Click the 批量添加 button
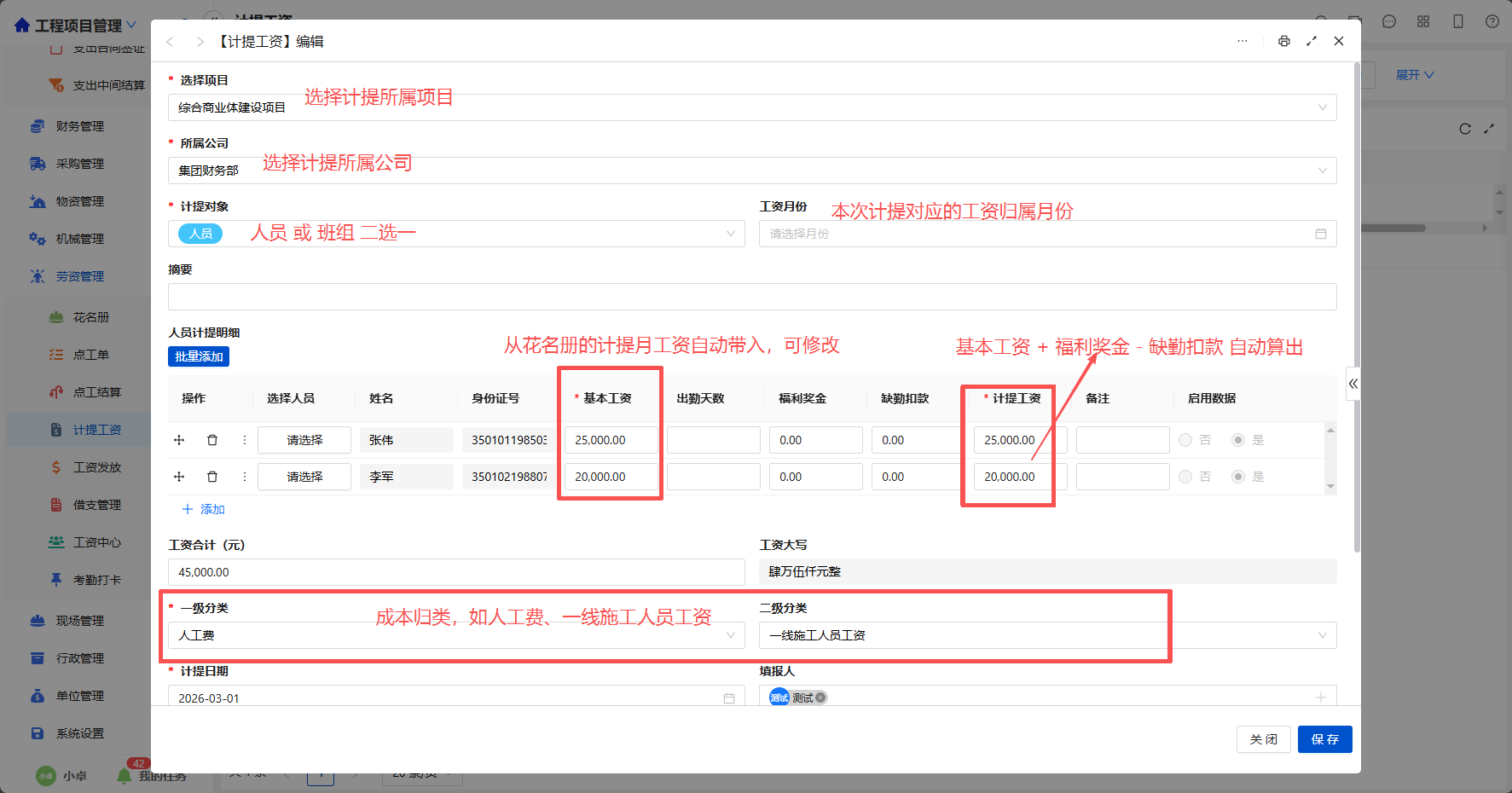The width and height of the screenshot is (1512, 793). [199, 356]
